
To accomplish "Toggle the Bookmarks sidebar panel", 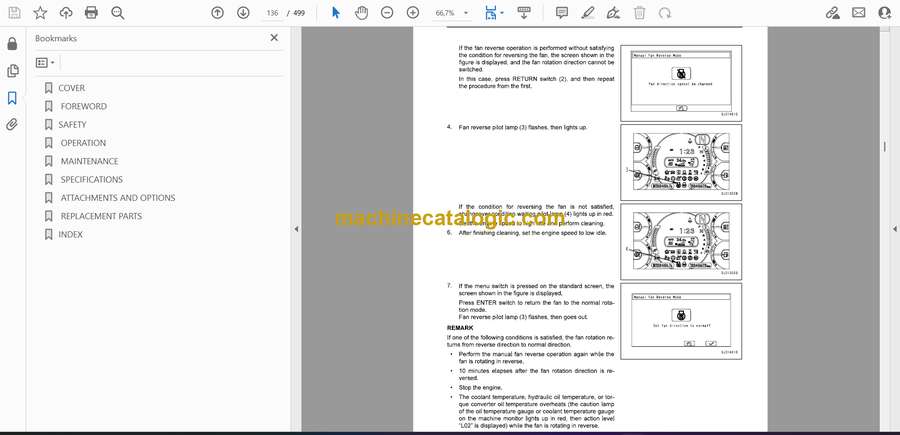I will 12,98.
